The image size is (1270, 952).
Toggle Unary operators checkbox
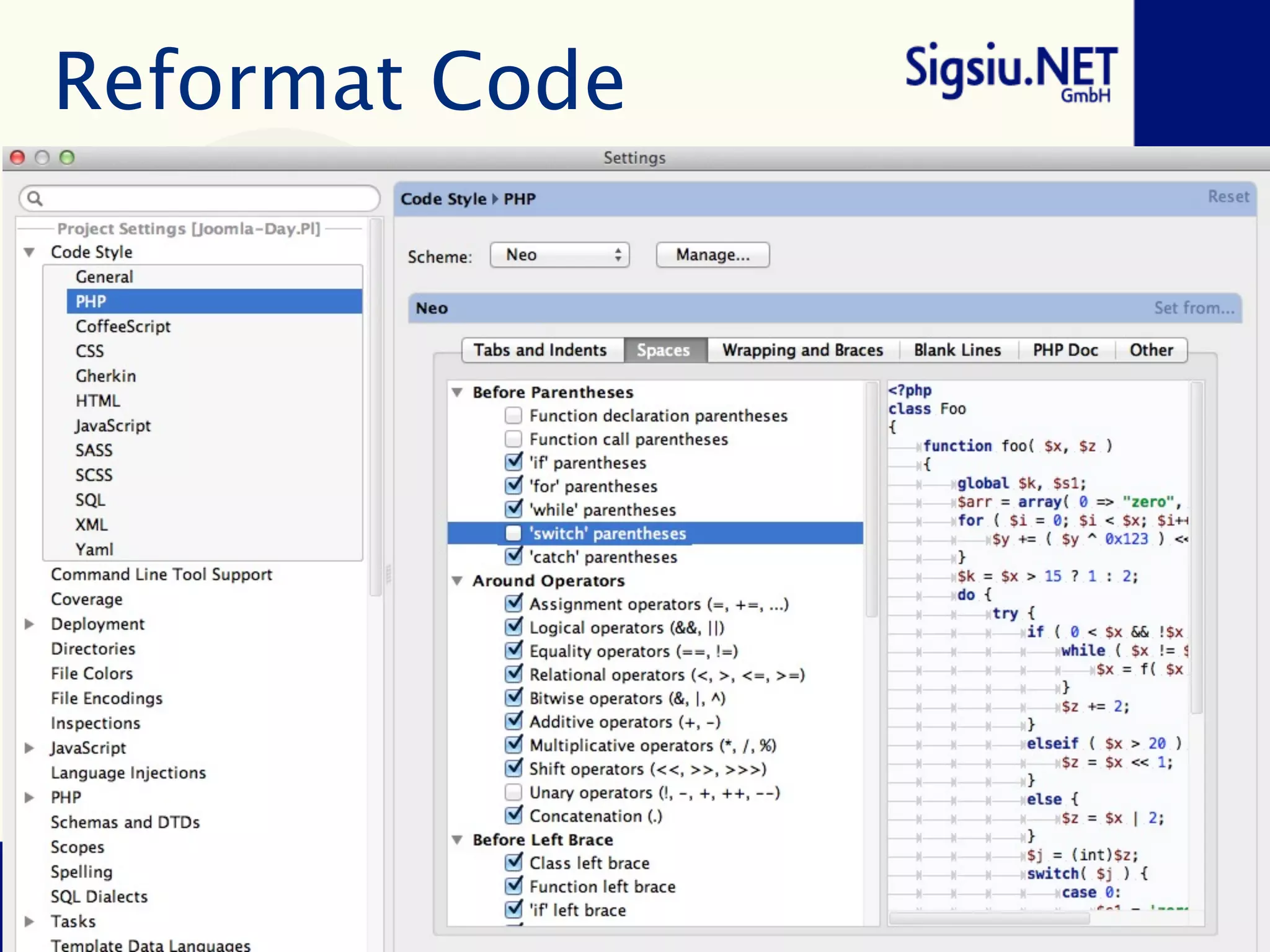click(x=513, y=792)
